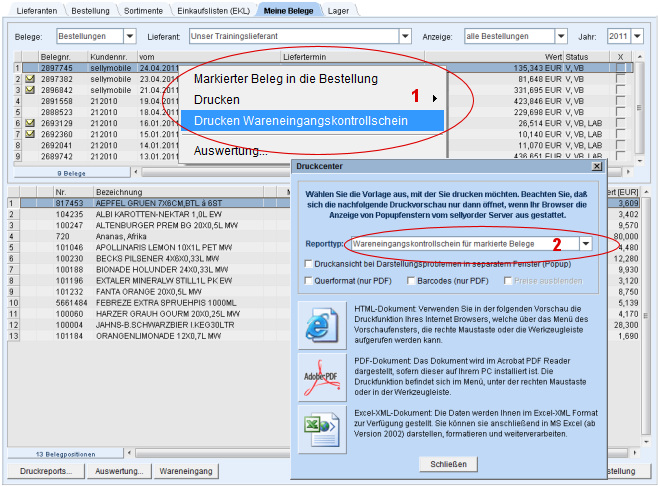The width and height of the screenshot is (658, 487).
Task: Click Belegnr. column header
Action: click(63, 57)
